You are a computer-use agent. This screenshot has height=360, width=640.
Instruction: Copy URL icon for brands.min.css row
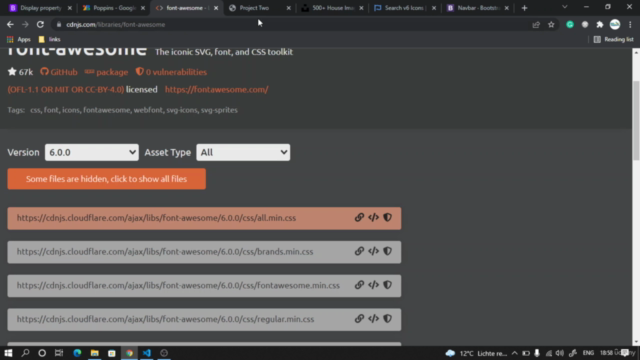359,251
